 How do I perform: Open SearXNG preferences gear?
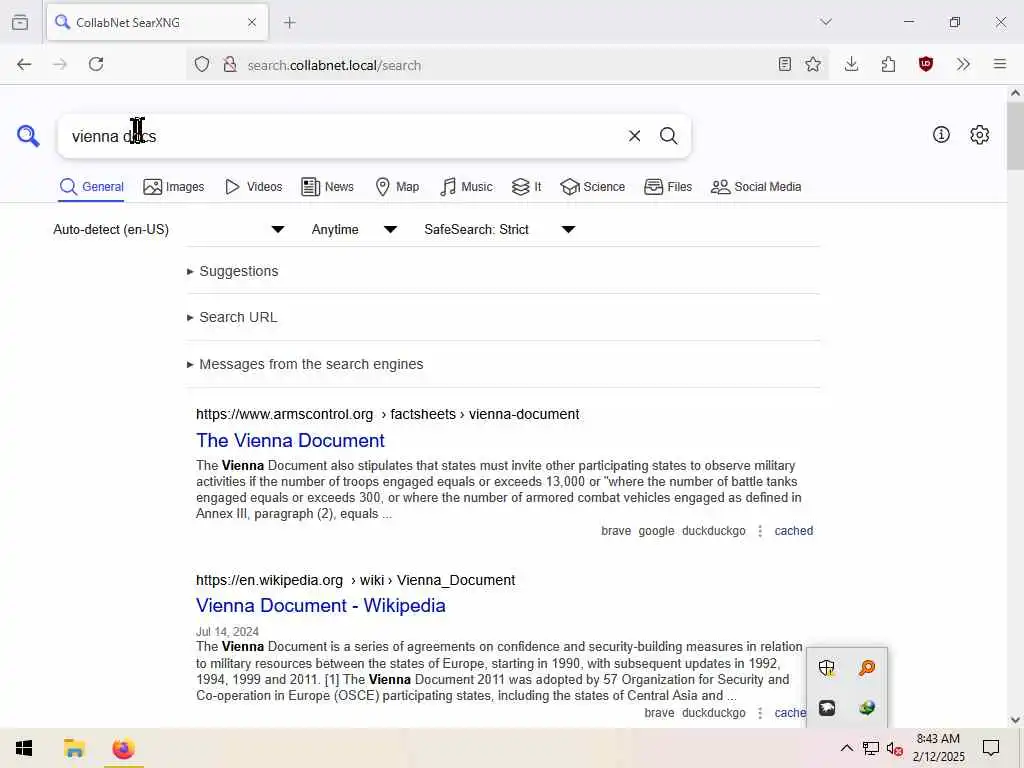click(x=980, y=135)
